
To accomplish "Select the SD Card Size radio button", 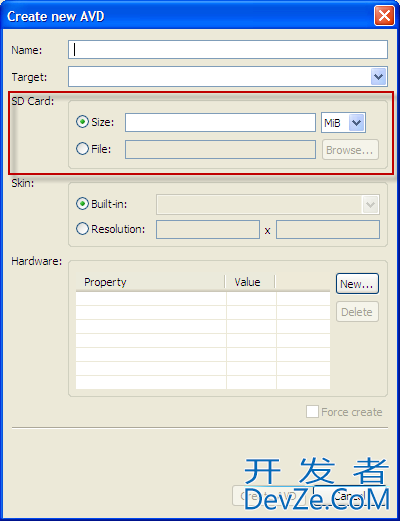I will point(82,122).
